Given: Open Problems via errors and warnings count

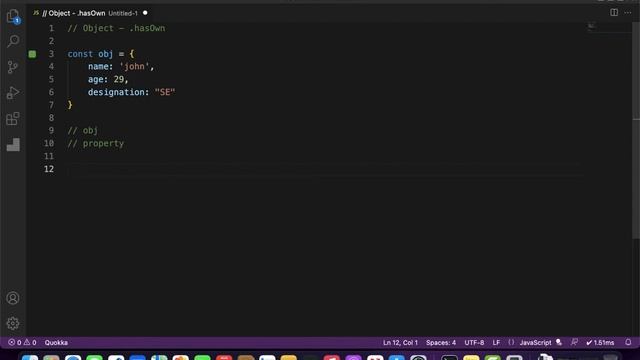Looking at the screenshot, I should [x=22, y=342].
